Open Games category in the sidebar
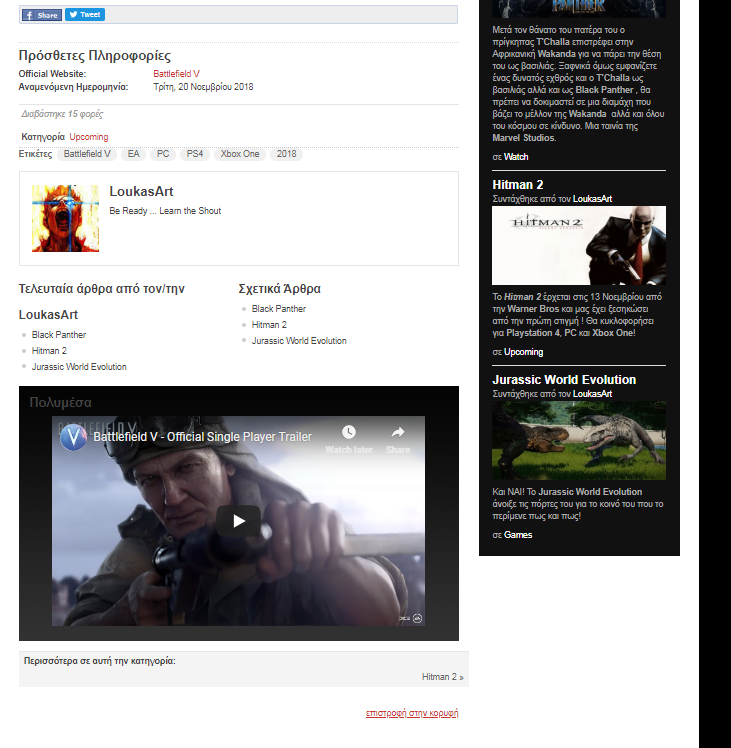This screenshot has width=731, height=748. tap(518, 535)
